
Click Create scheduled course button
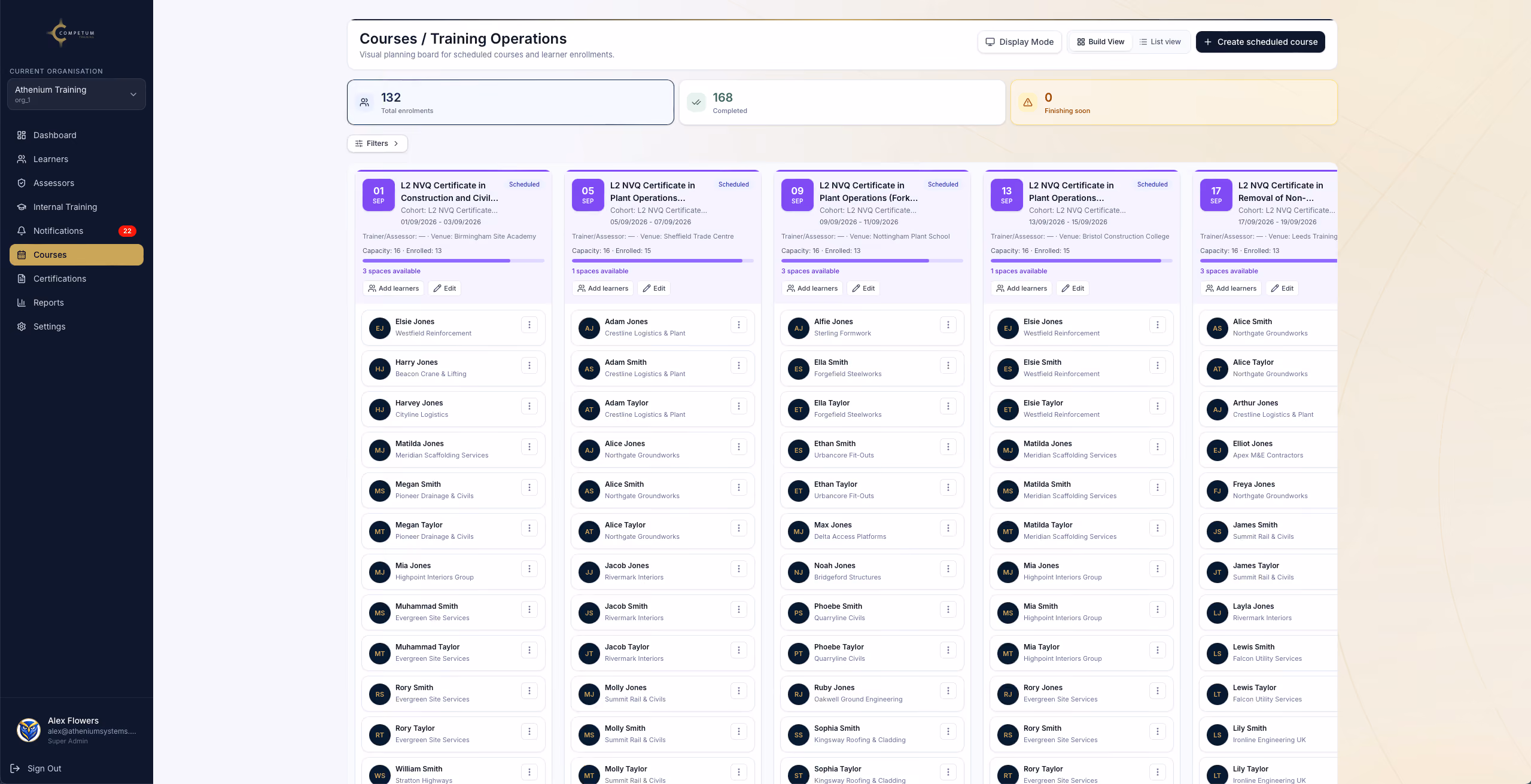pos(1261,42)
